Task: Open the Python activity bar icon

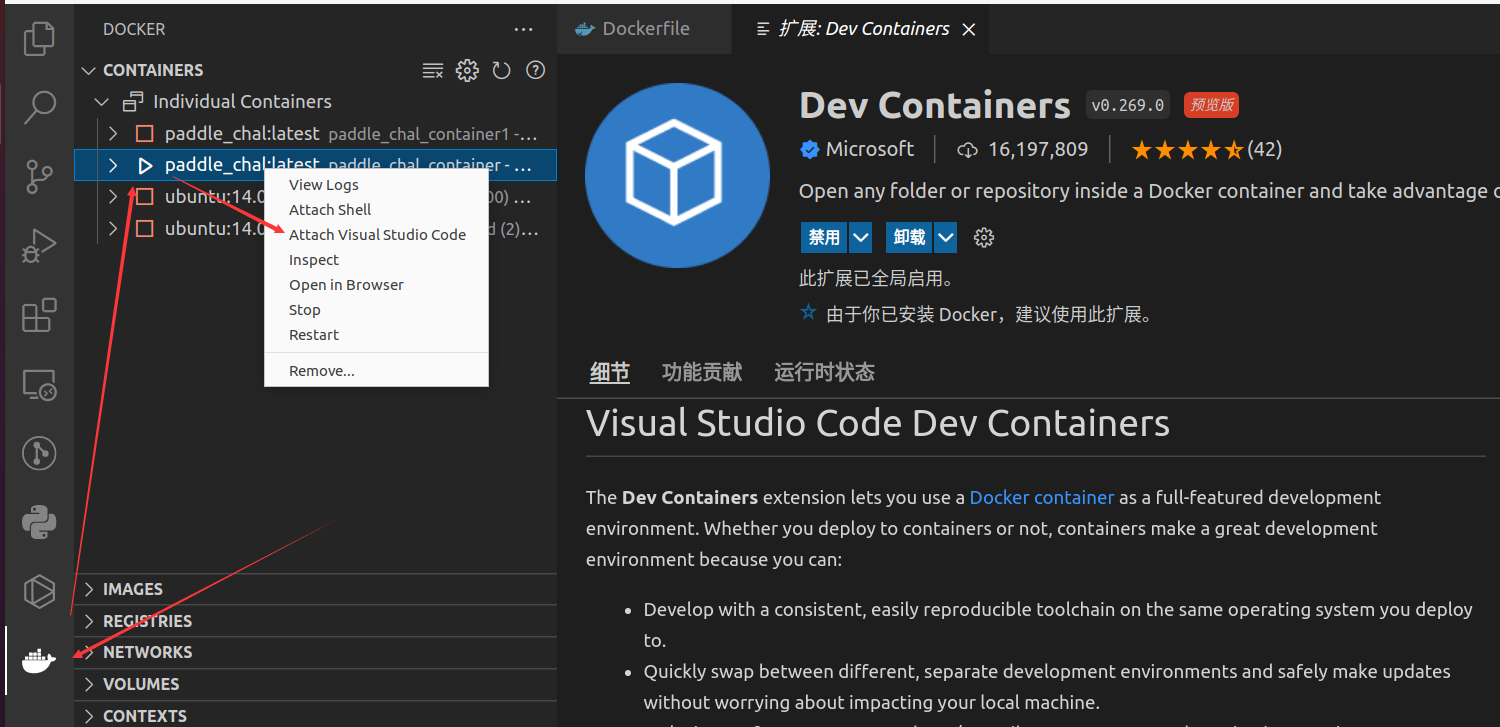Action: click(x=39, y=522)
